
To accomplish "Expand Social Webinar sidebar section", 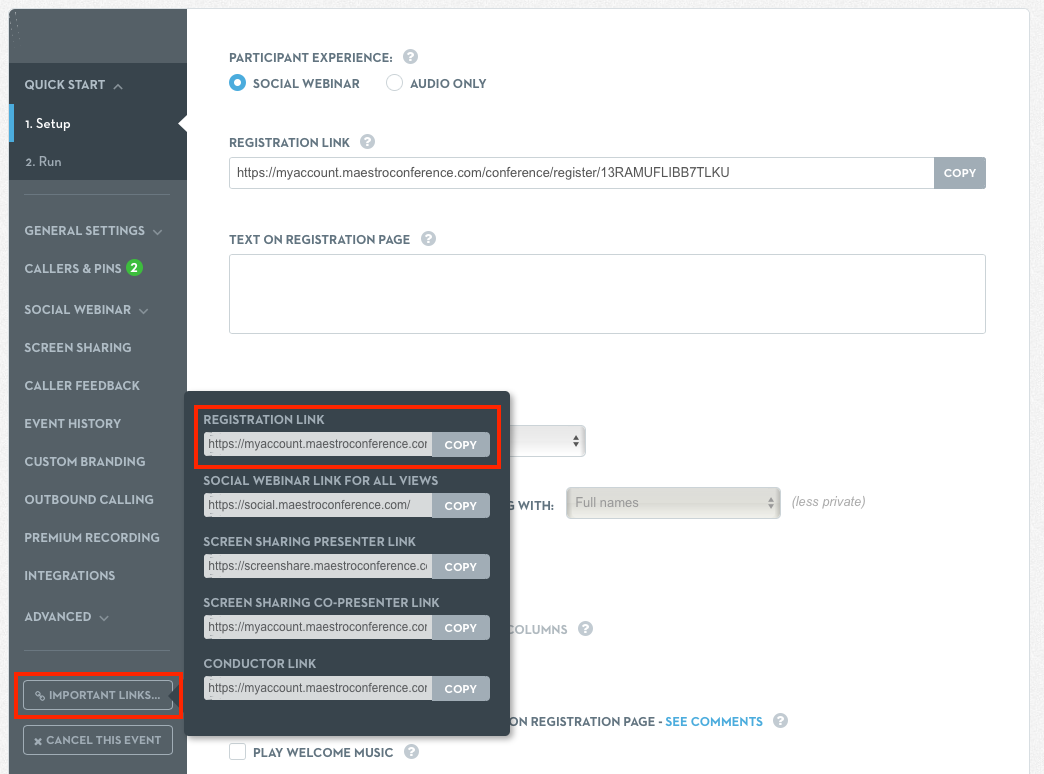I will tap(143, 311).
